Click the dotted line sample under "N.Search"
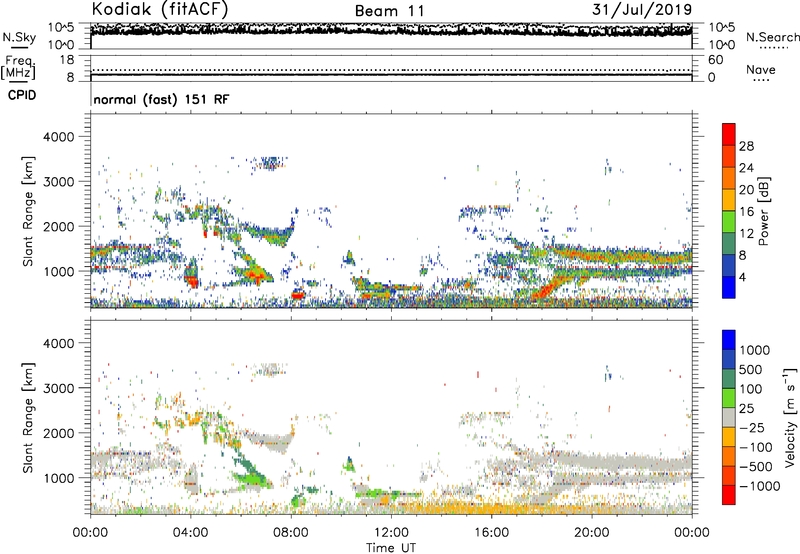Screen dimensions: 800x554 pyautogui.click(x=773, y=48)
